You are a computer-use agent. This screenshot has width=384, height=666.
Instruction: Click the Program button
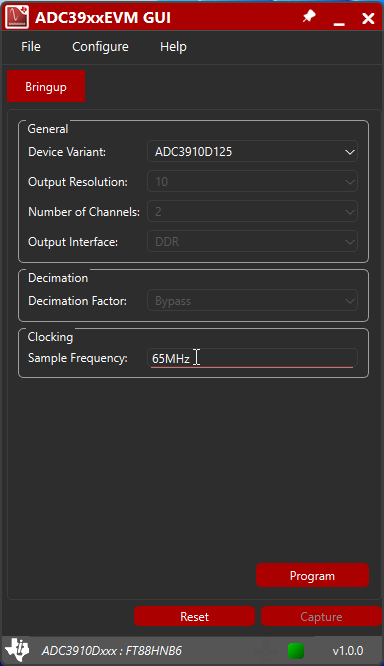312,576
